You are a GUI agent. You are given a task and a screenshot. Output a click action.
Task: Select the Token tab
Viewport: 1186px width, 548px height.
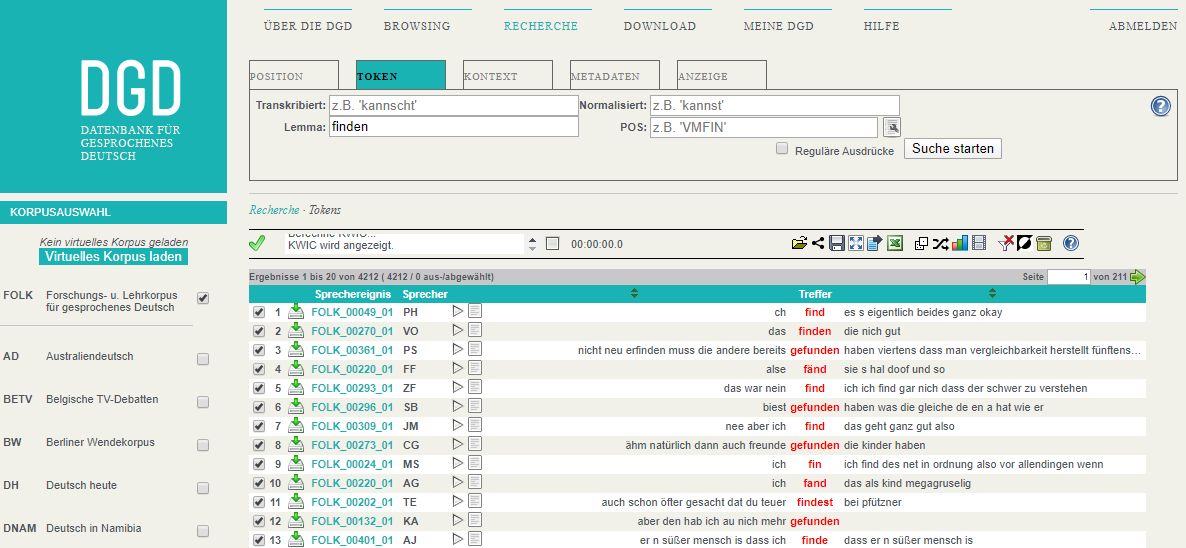401,76
